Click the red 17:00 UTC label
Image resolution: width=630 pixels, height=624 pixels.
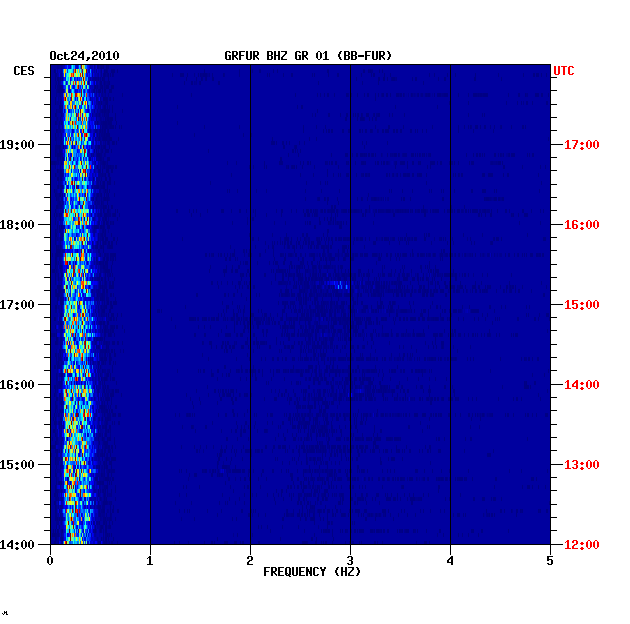(581, 145)
